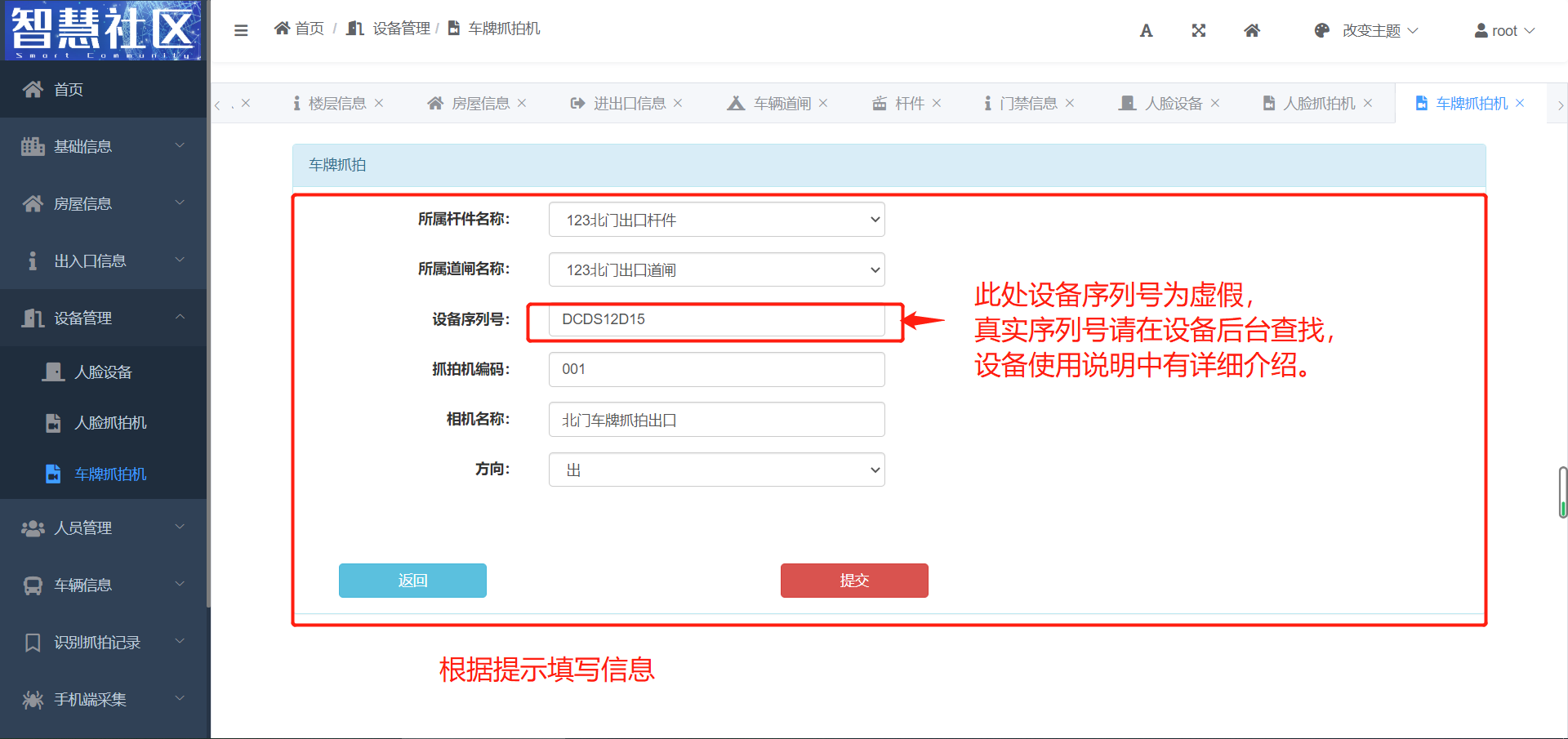
Task: Click the fullscreen expand icon
Action: 1198,31
